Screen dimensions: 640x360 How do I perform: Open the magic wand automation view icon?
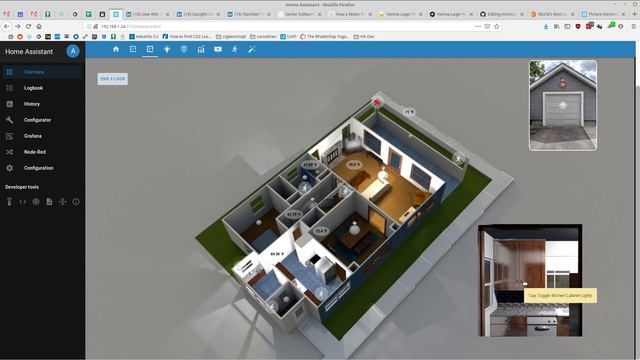pyautogui.click(x=252, y=49)
